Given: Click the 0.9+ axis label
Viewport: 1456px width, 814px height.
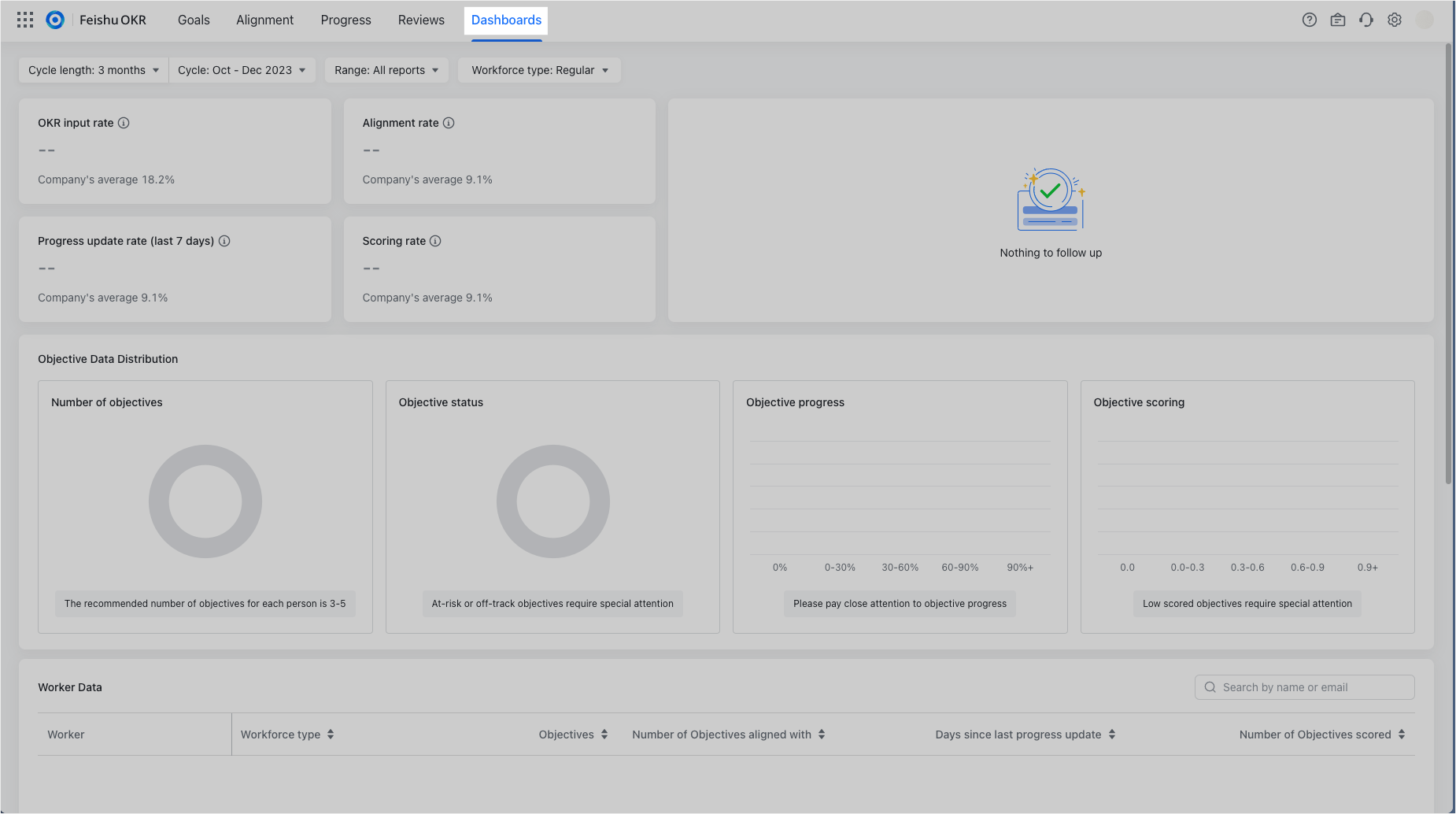Looking at the screenshot, I should 1368,568.
